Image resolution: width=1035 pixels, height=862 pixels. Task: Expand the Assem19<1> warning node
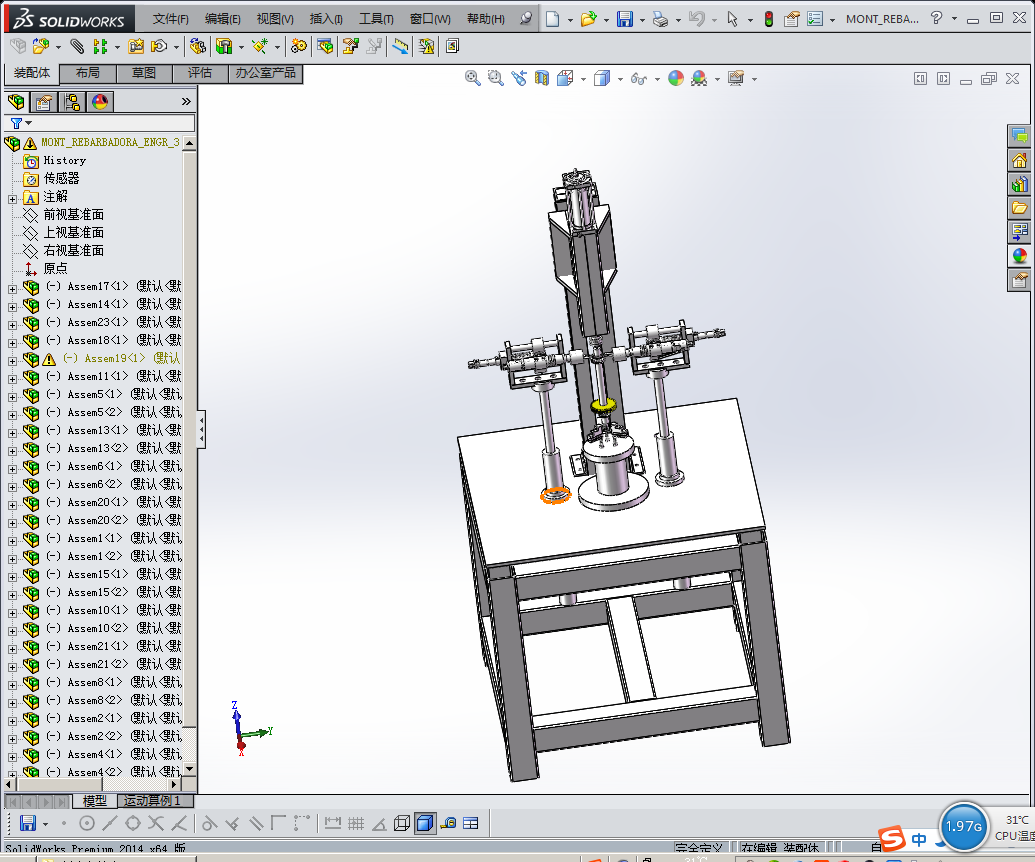click(12, 361)
